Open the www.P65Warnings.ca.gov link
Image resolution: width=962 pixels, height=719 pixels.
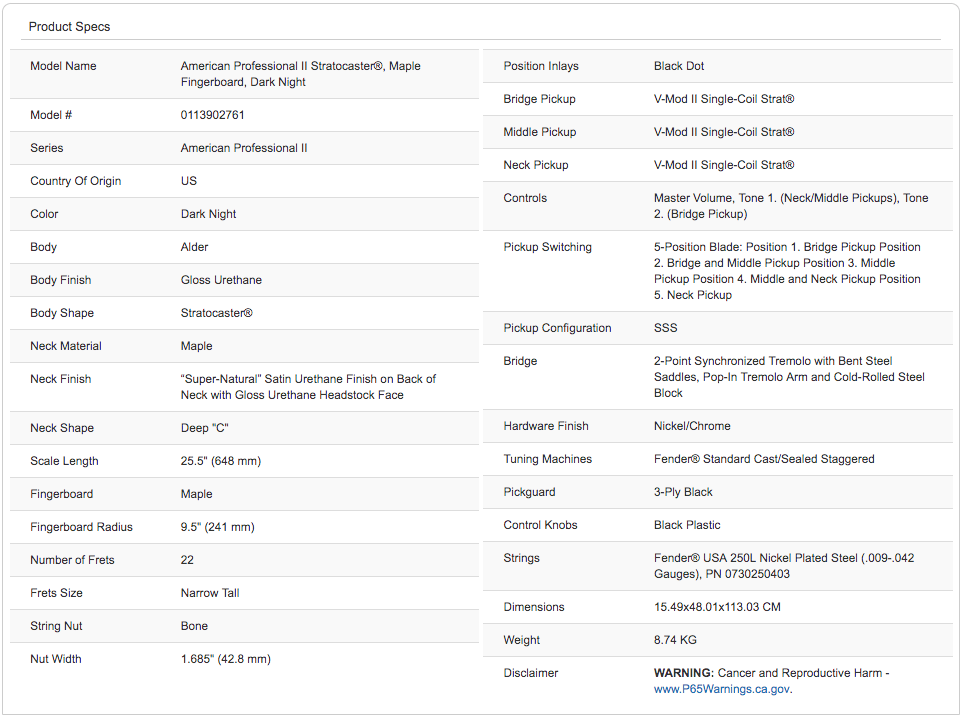(x=722, y=689)
